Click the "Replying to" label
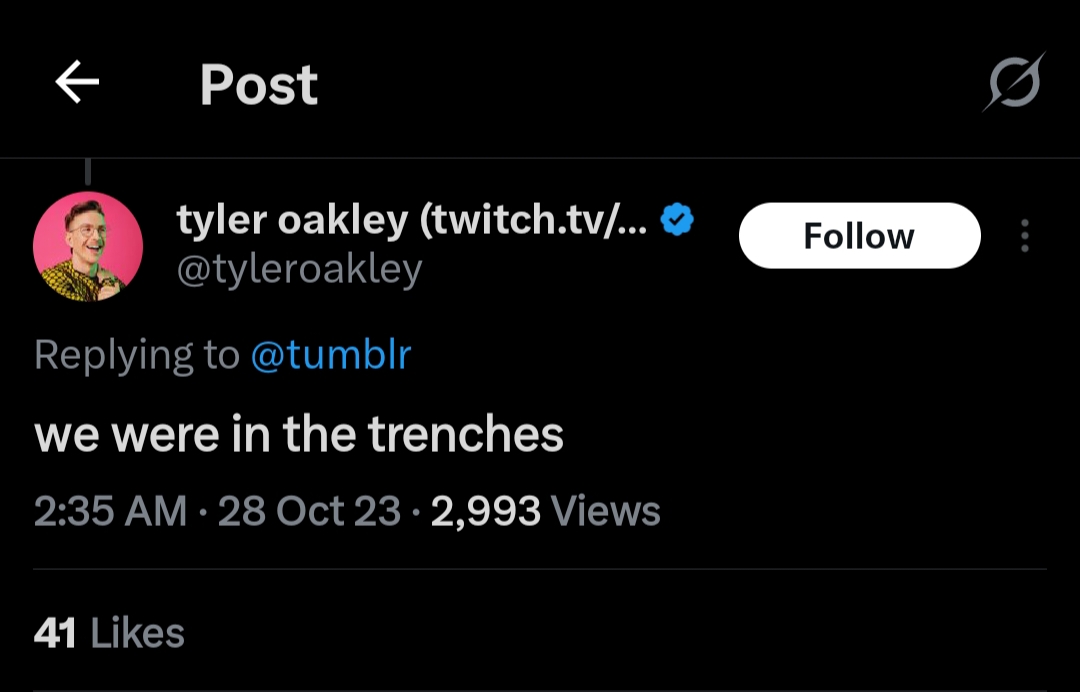1080x692 pixels. click(136, 355)
